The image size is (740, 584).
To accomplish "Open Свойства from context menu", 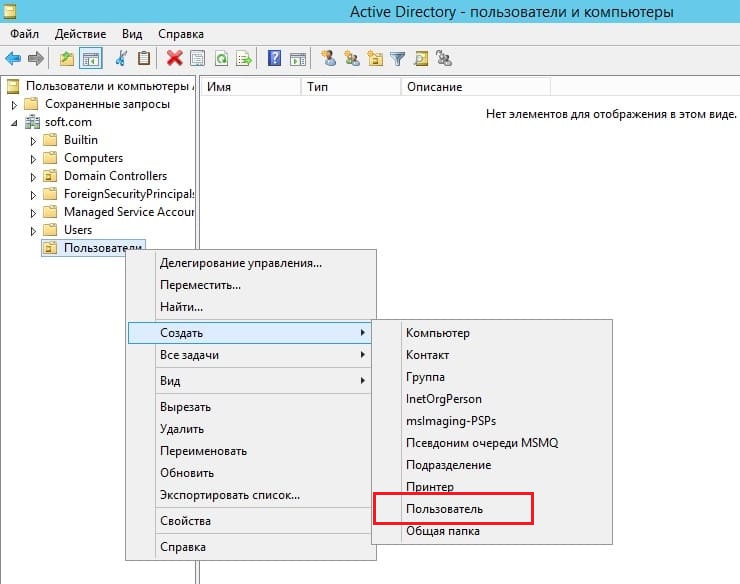I will coord(250,521).
